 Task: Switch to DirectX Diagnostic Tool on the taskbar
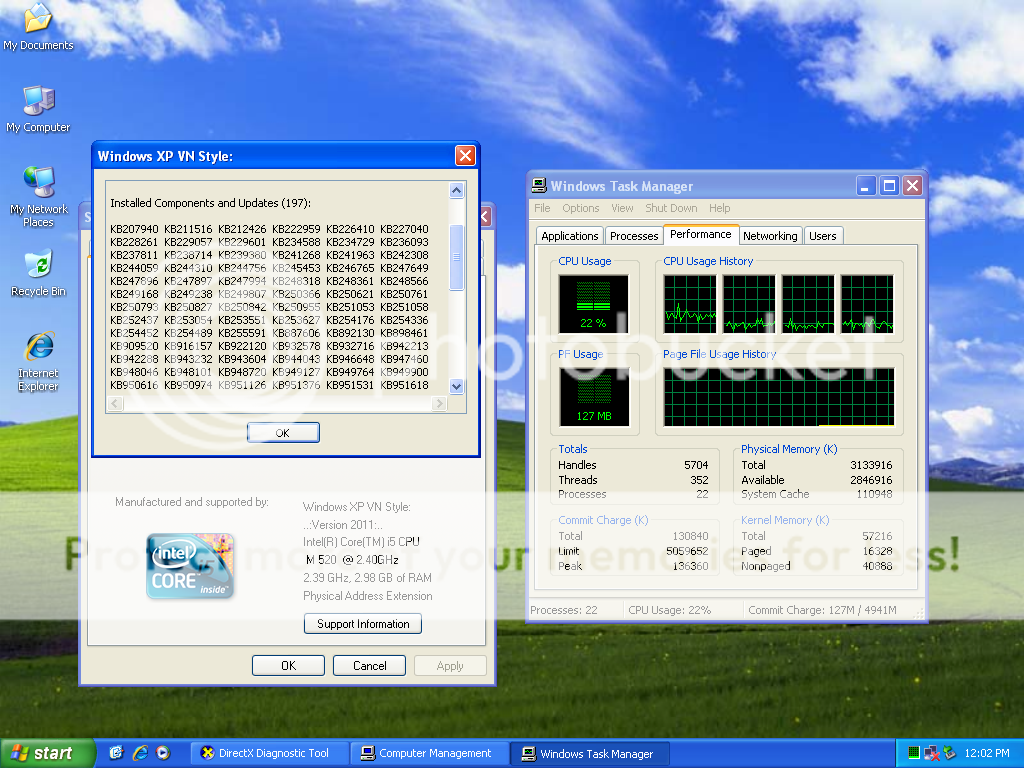tap(270, 753)
